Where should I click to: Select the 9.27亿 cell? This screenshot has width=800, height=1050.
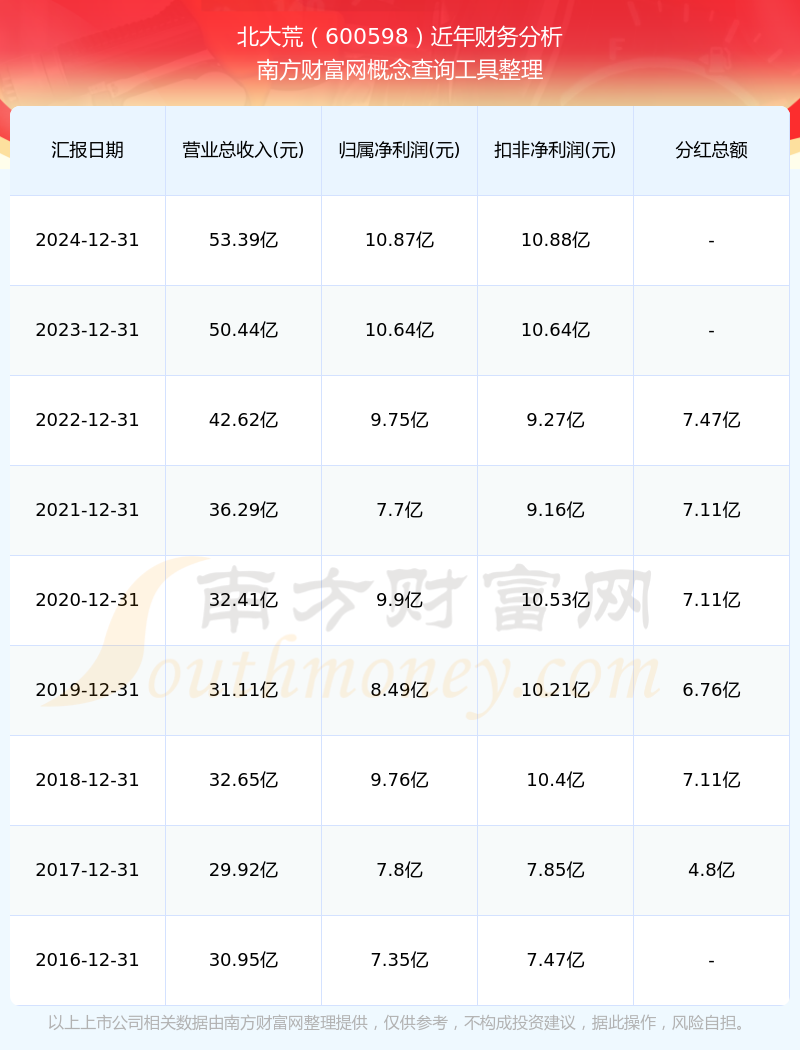(556, 421)
